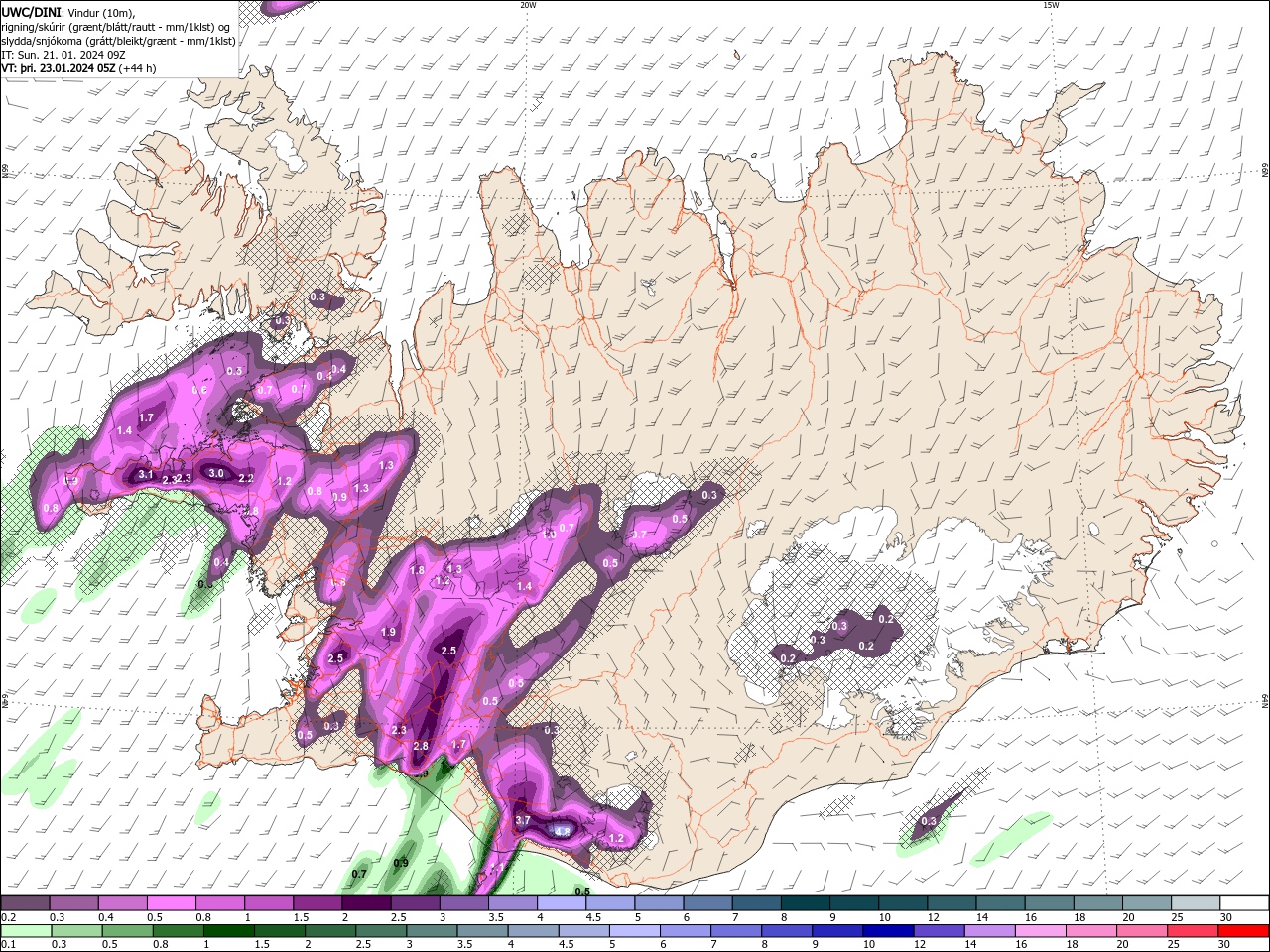This screenshot has width=1270, height=952.
Task: Click the bright red swatch after 30 on rain scale
Action: pos(1242,931)
